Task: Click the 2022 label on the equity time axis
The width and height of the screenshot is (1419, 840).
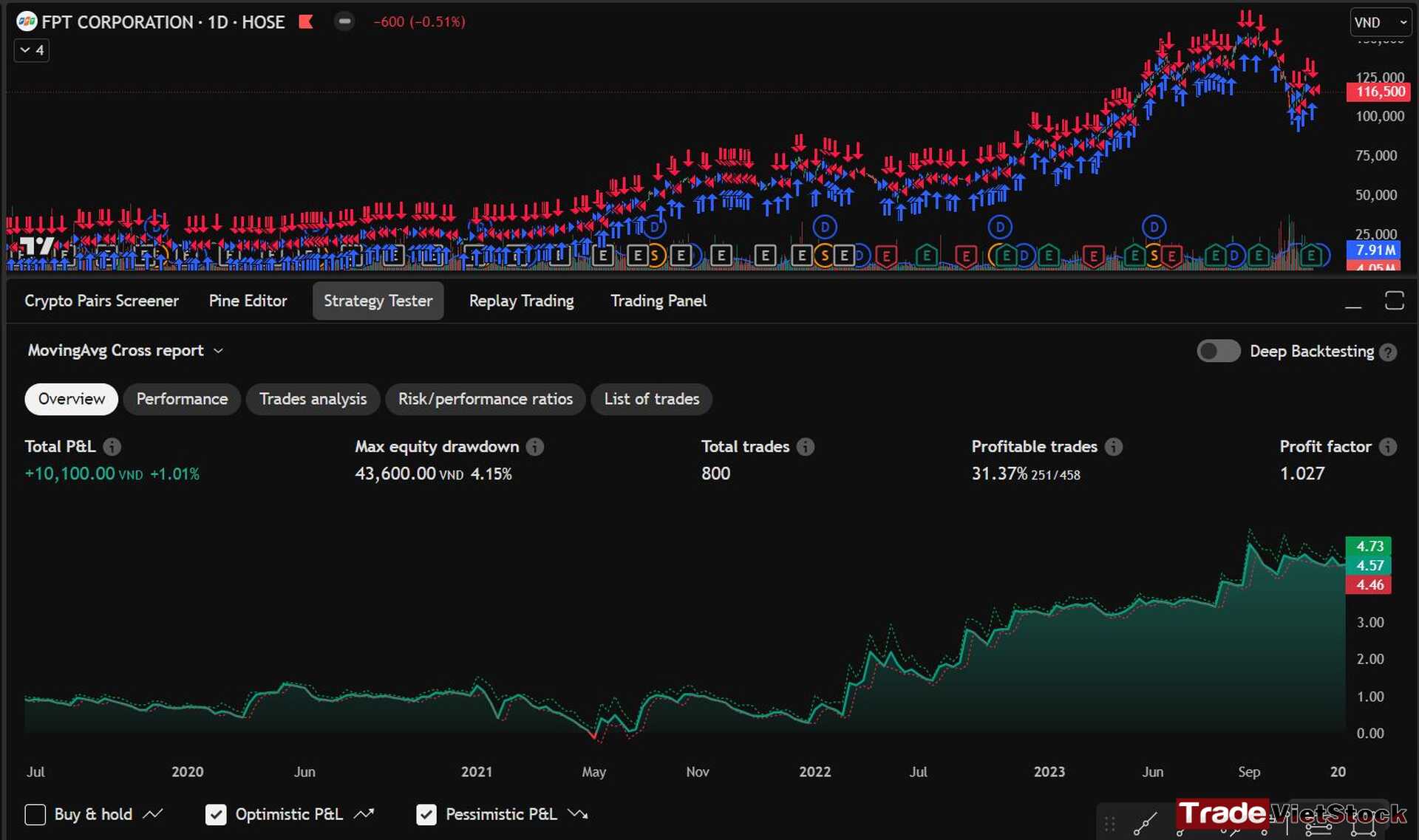Action: click(x=814, y=771)
